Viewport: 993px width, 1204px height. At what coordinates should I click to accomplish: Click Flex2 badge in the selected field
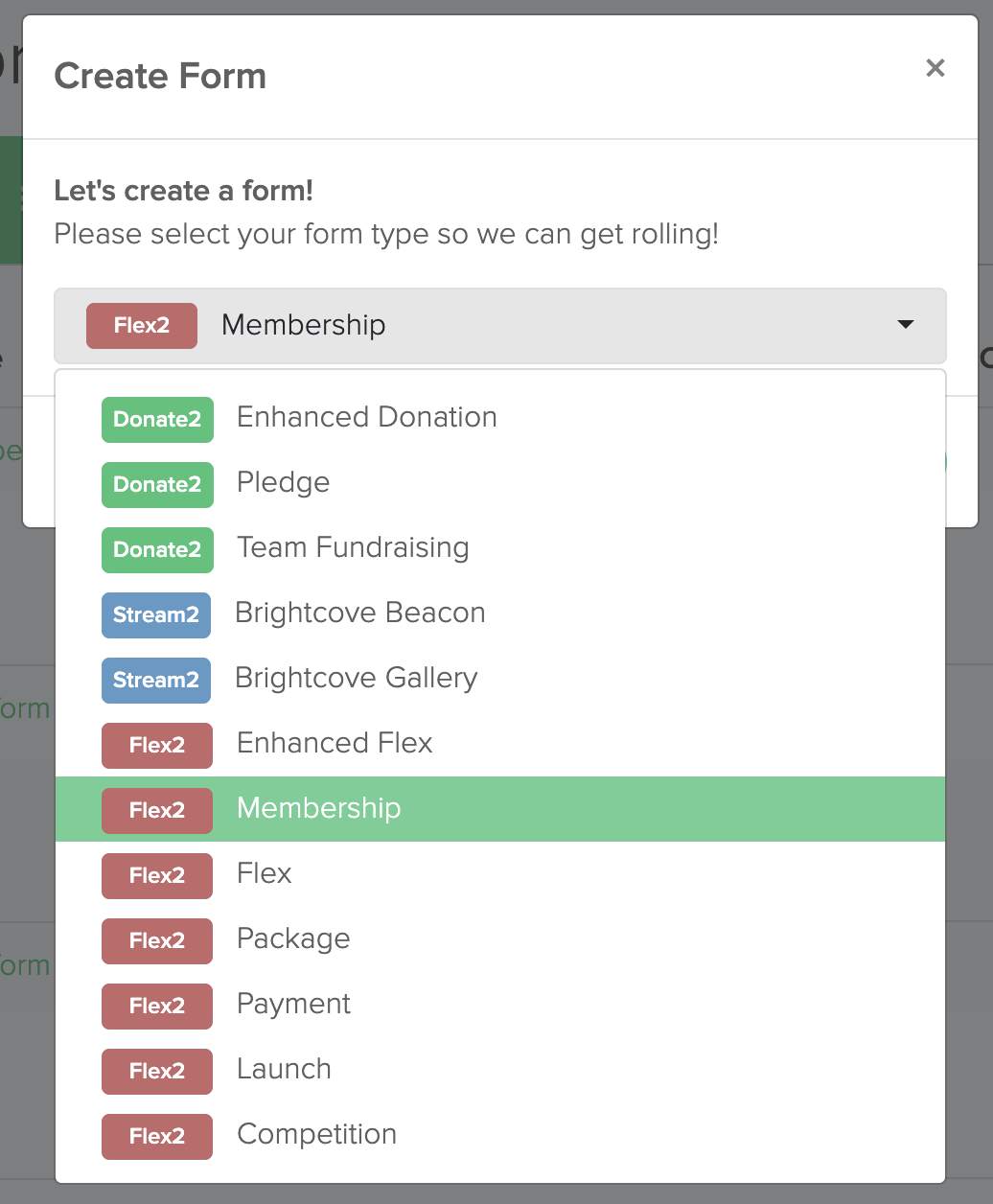[x=142, y=326]
